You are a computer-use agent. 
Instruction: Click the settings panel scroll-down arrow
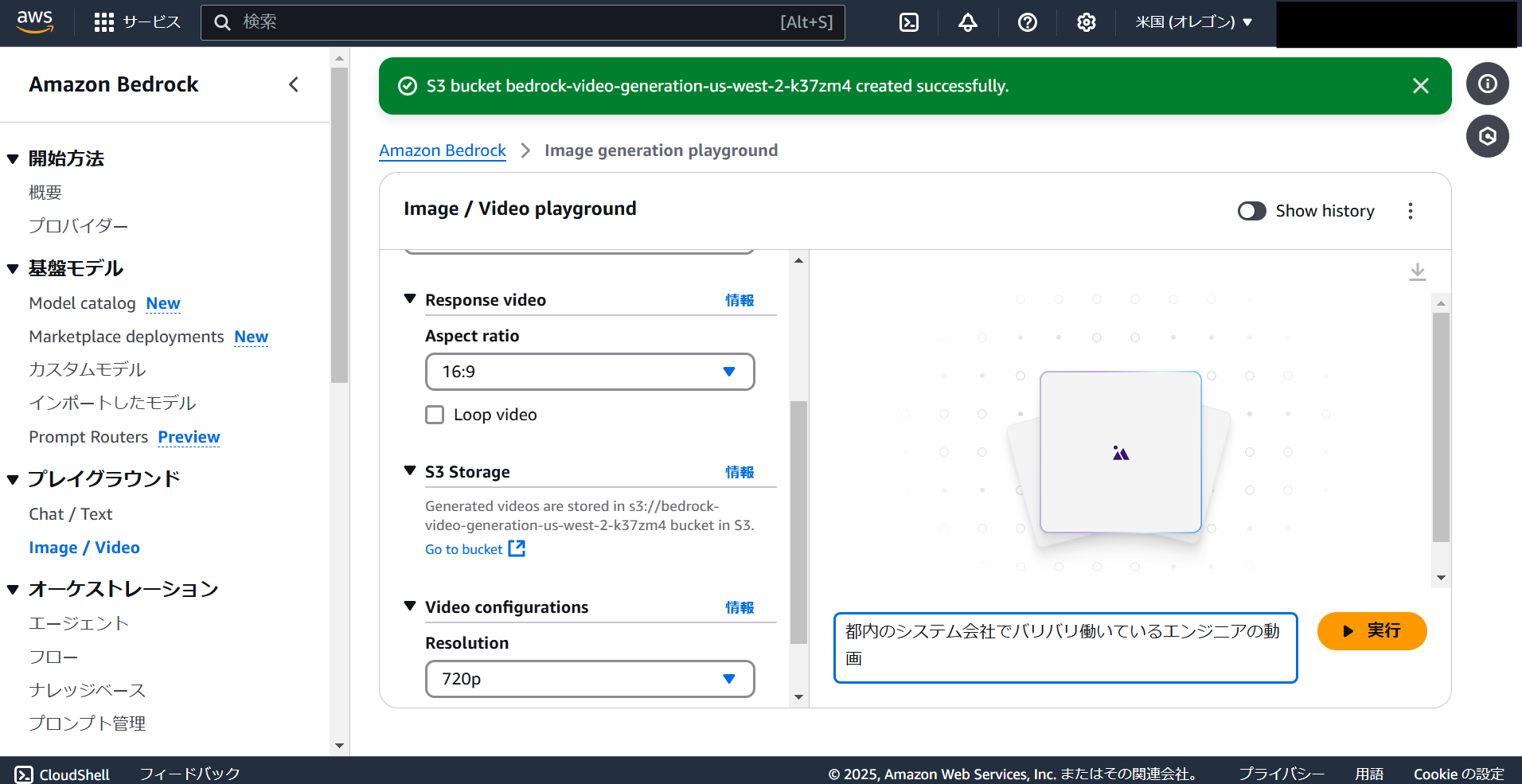(798, 698)
